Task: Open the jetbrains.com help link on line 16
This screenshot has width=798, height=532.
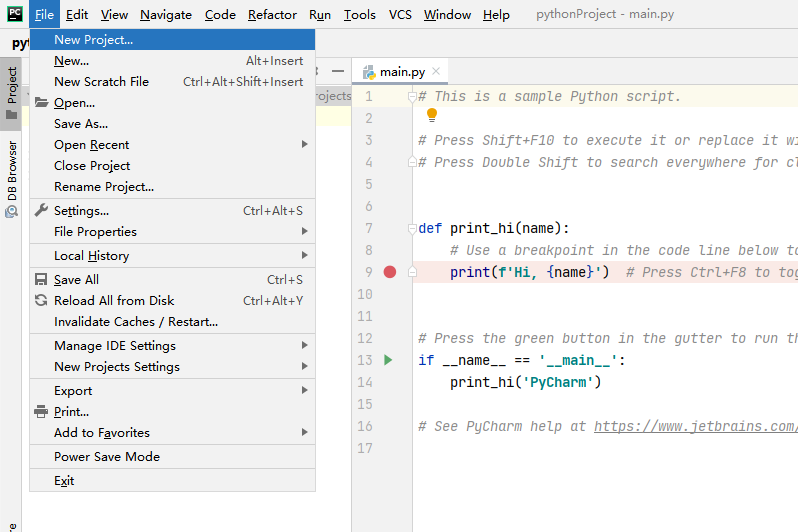Action: click(x=696, y=426)
